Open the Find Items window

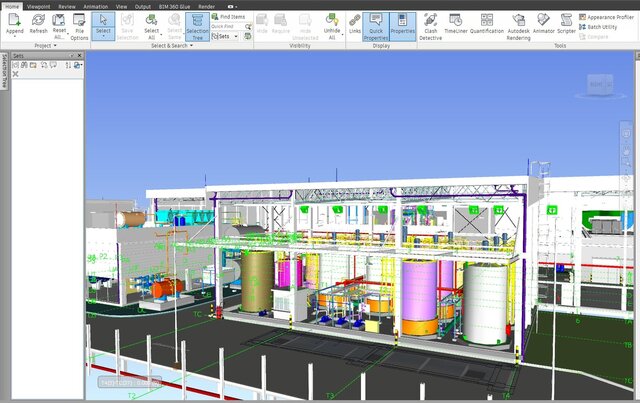click(229, 17)
